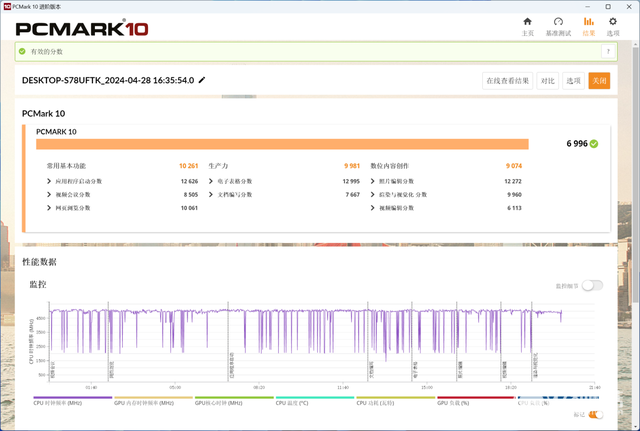This screenshot has width=640, height=431.
Task: Click the overall score 6 996
Action: tap(577, 144)
